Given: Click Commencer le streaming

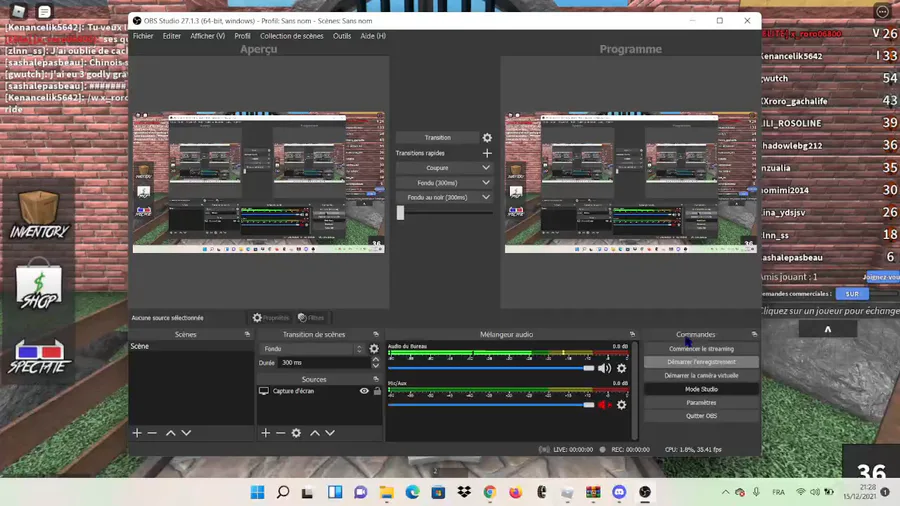Looking at the screenshot, I should pyautogui.click(x=701, y=349).
